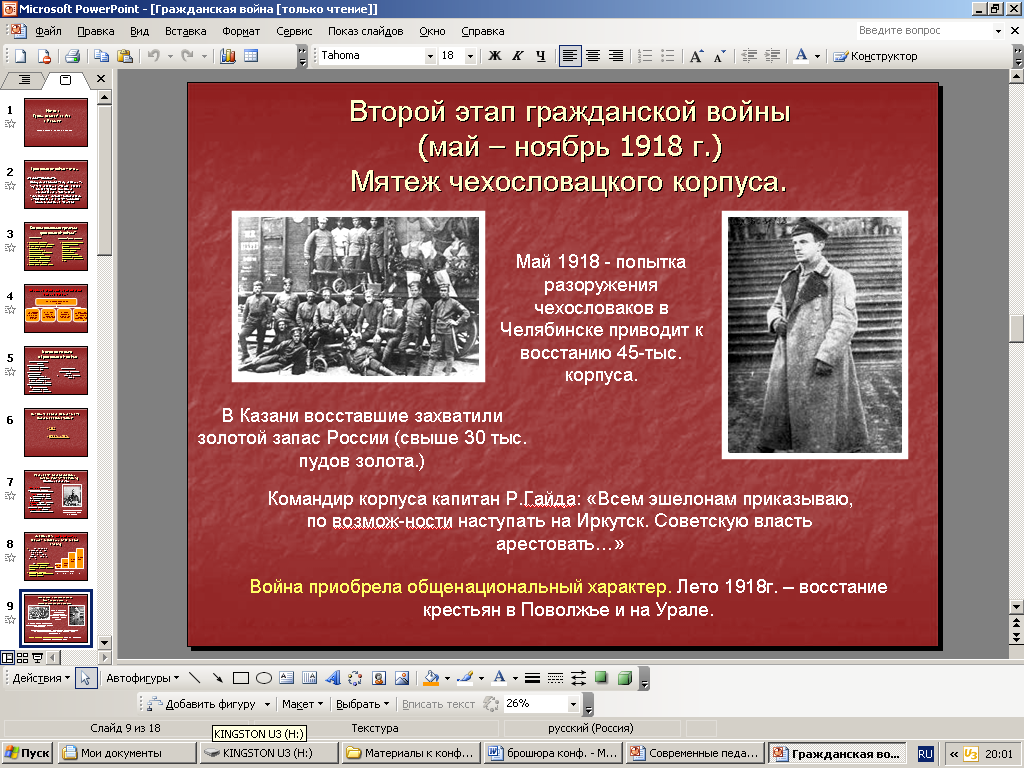Screen dimensions: 1024x768
Task: Insert WordArt object
Action: coord(333,678)
